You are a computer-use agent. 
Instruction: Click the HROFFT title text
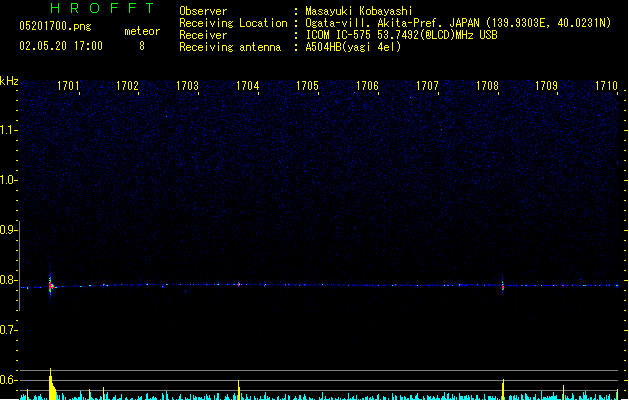(x=102, y=8)
